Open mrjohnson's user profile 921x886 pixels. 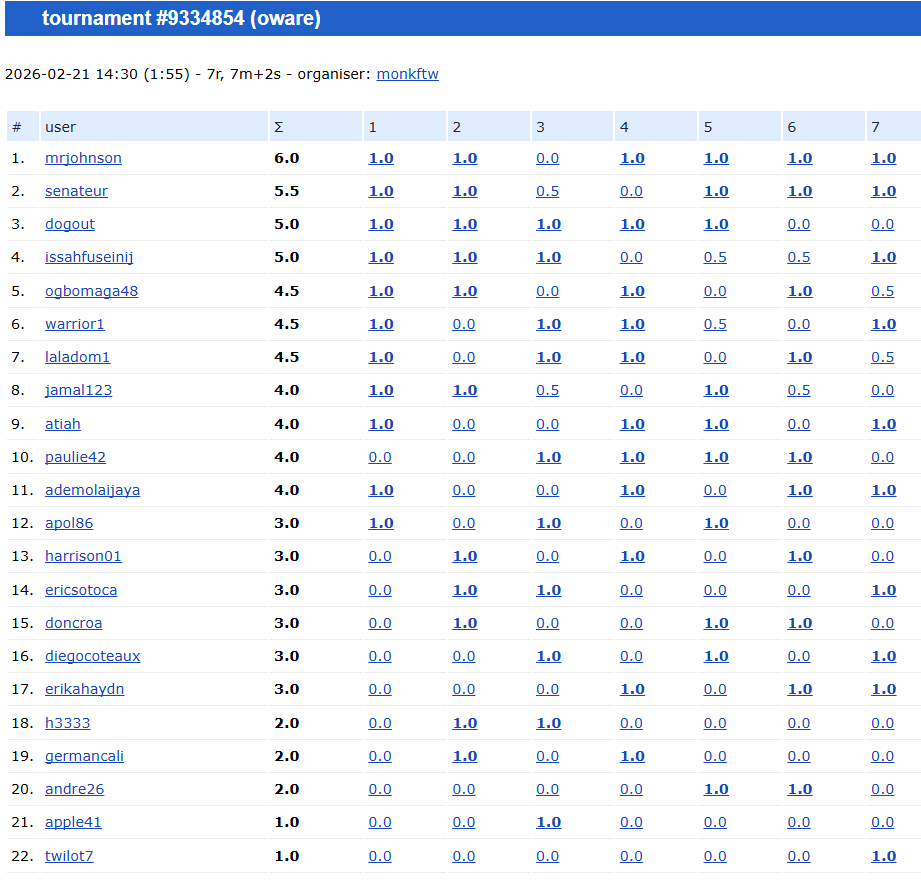tap(83, 158)
